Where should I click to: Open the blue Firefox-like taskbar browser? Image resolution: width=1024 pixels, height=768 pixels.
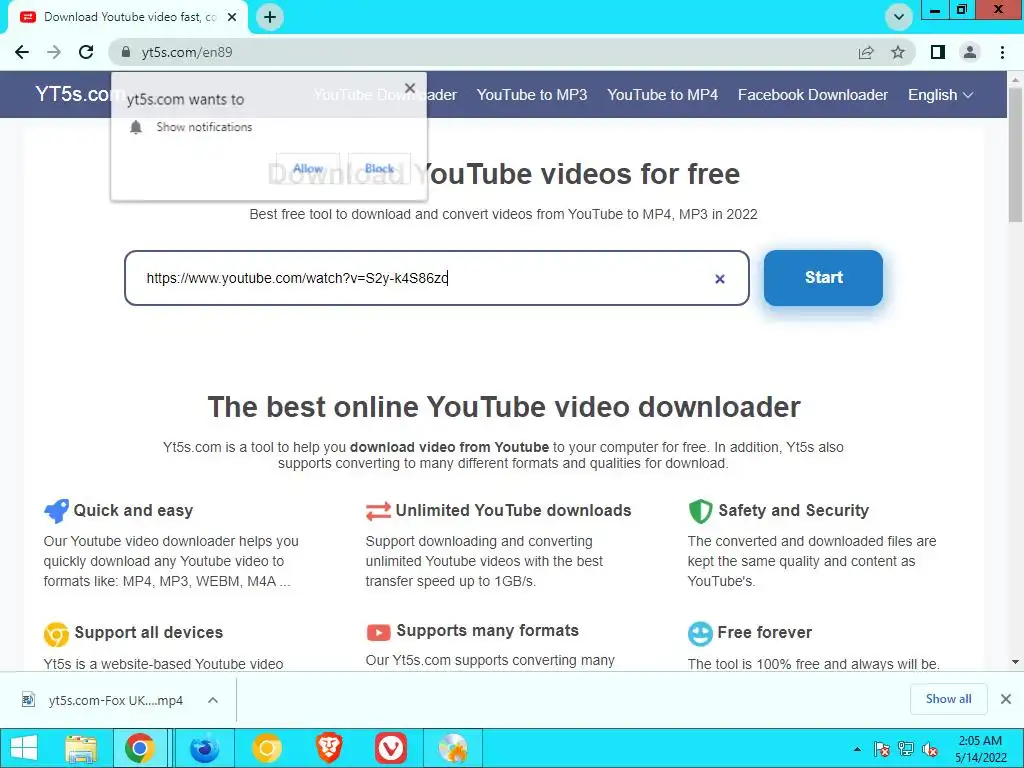[x=204, y=748]
